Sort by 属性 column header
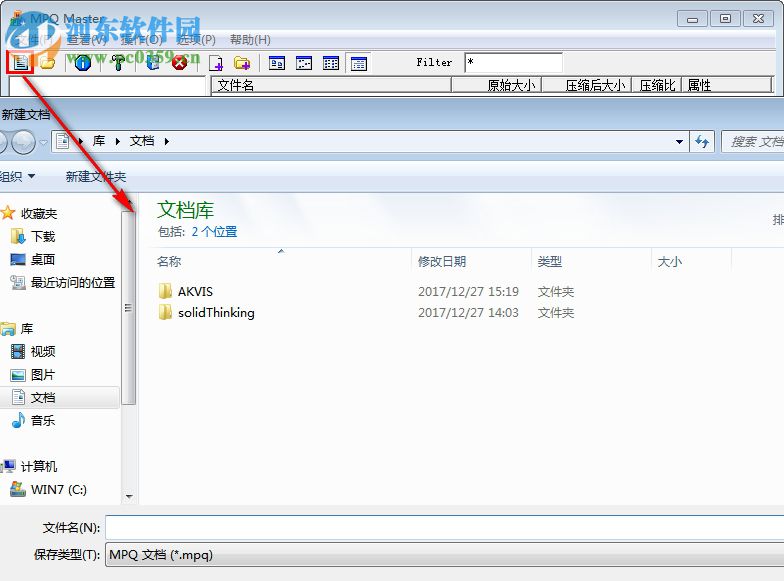The height and width of the screenshot is (581, 784). click(727, 85)
